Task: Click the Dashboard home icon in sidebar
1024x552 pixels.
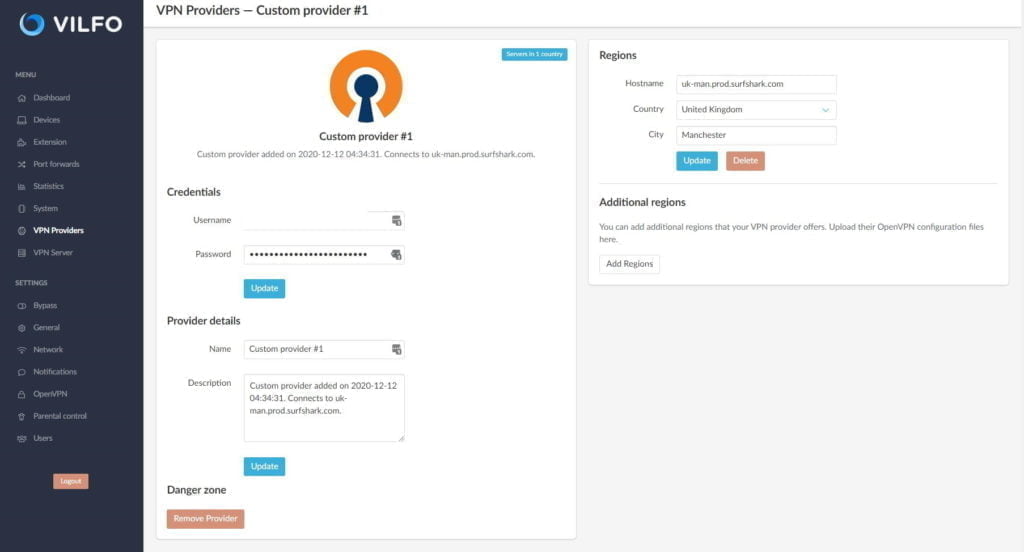Action: [x=22, y=98]
